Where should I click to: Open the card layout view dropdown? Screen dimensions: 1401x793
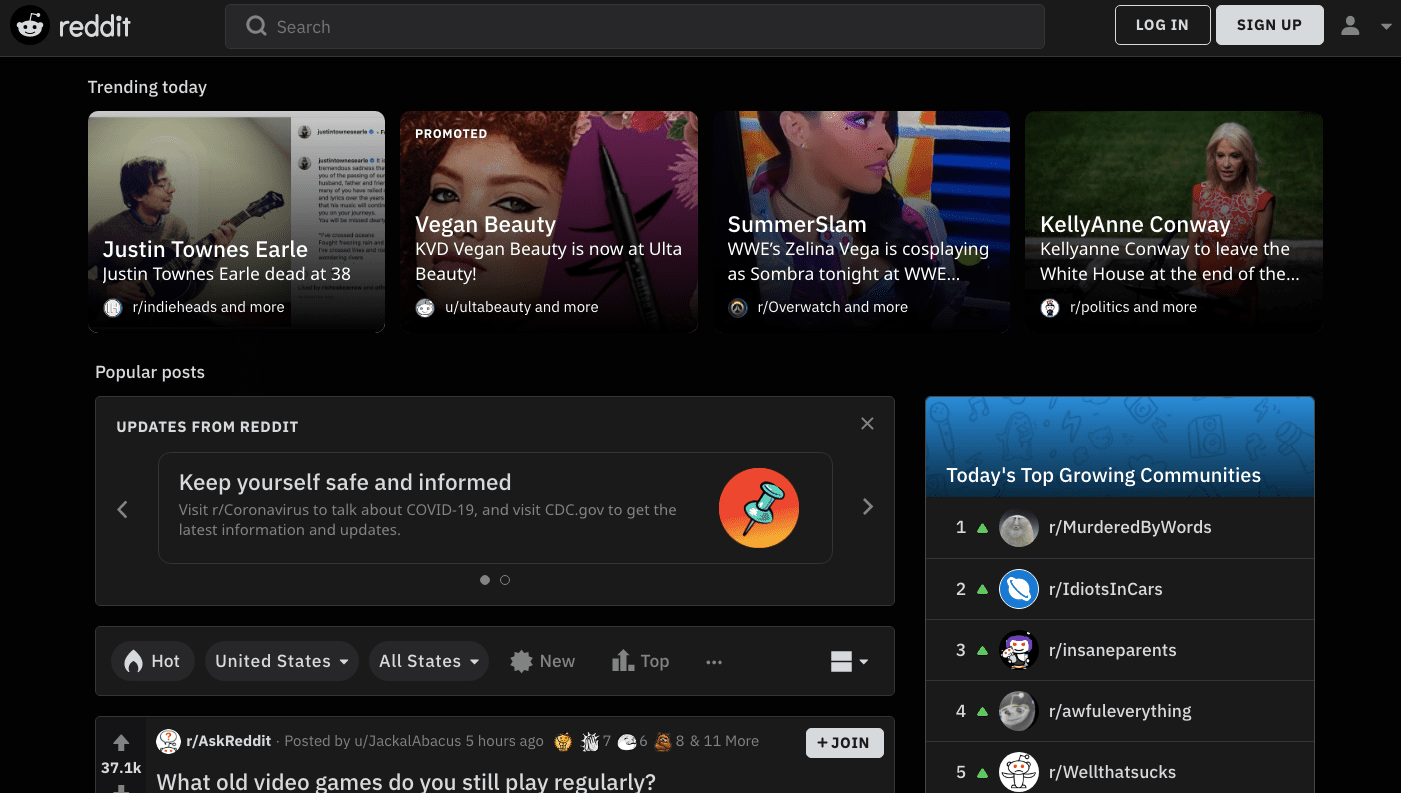coord(848,660)
